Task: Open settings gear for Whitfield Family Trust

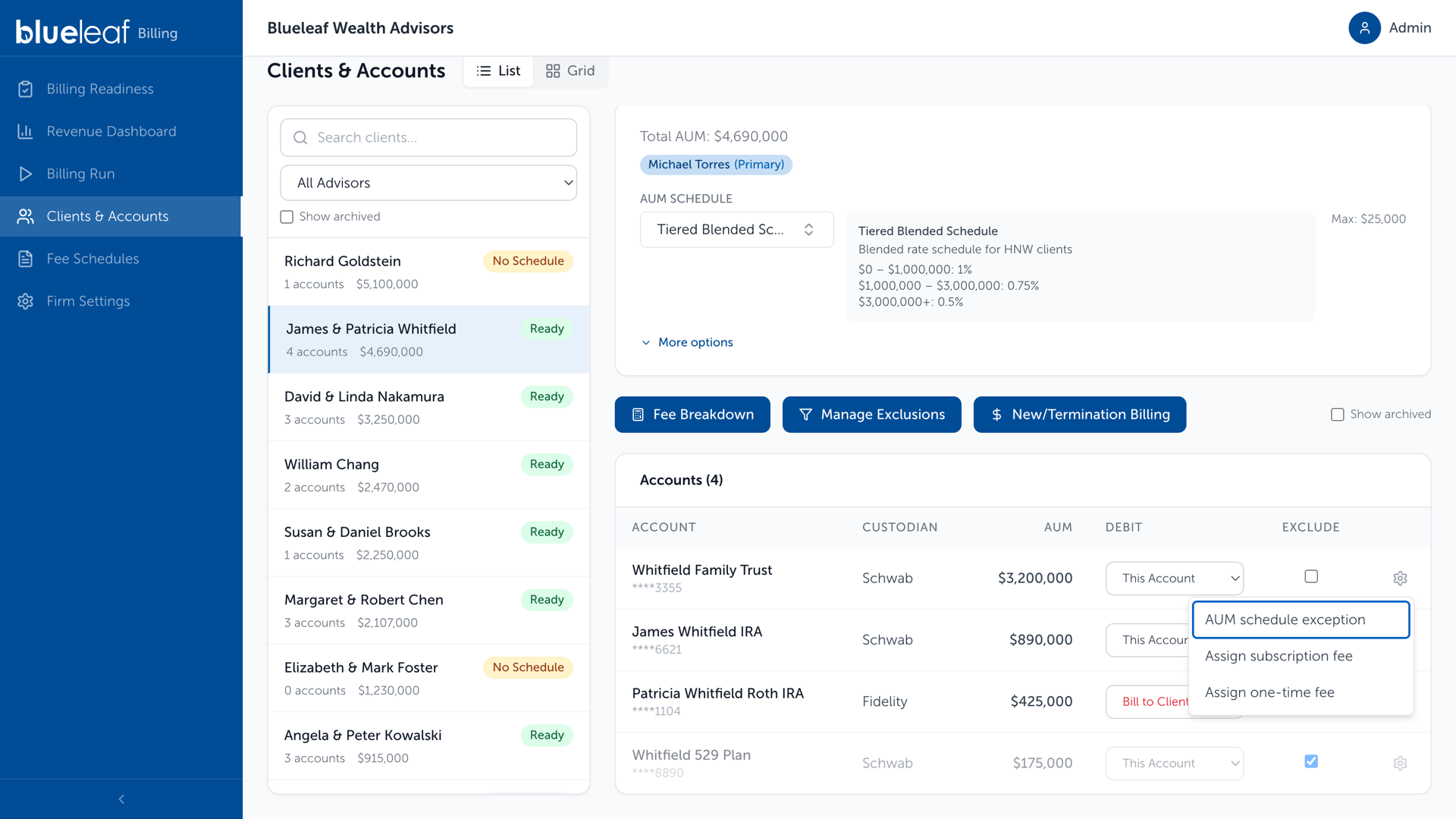Action: 1400,579
